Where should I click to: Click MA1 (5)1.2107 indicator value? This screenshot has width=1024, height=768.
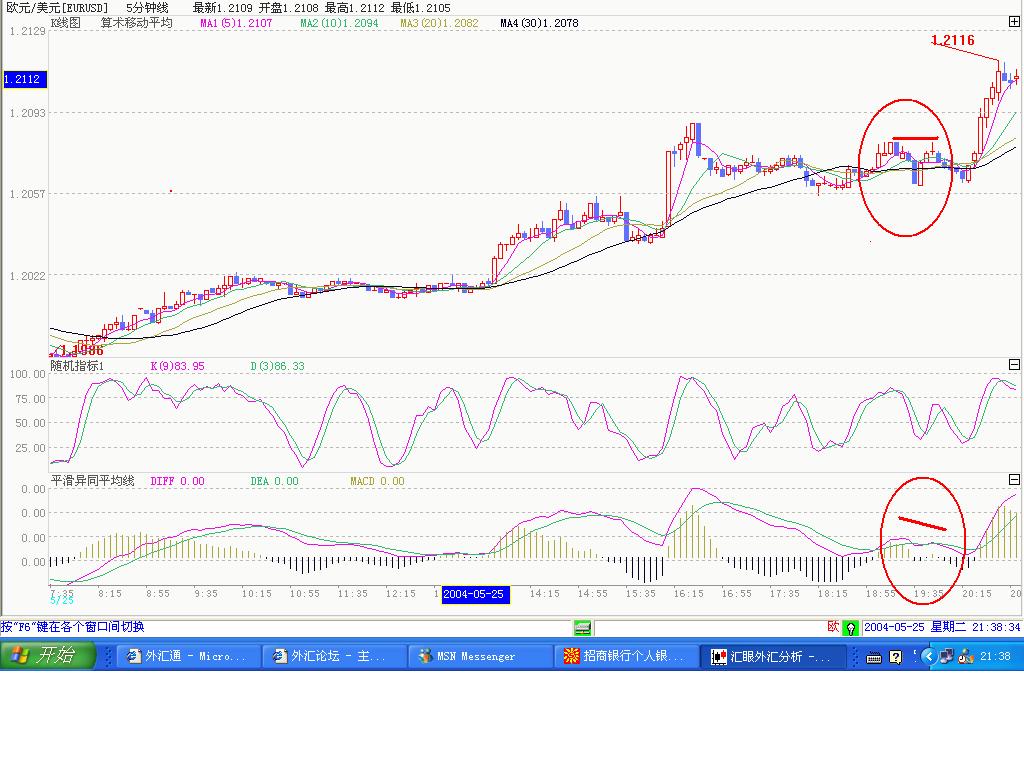236,23
